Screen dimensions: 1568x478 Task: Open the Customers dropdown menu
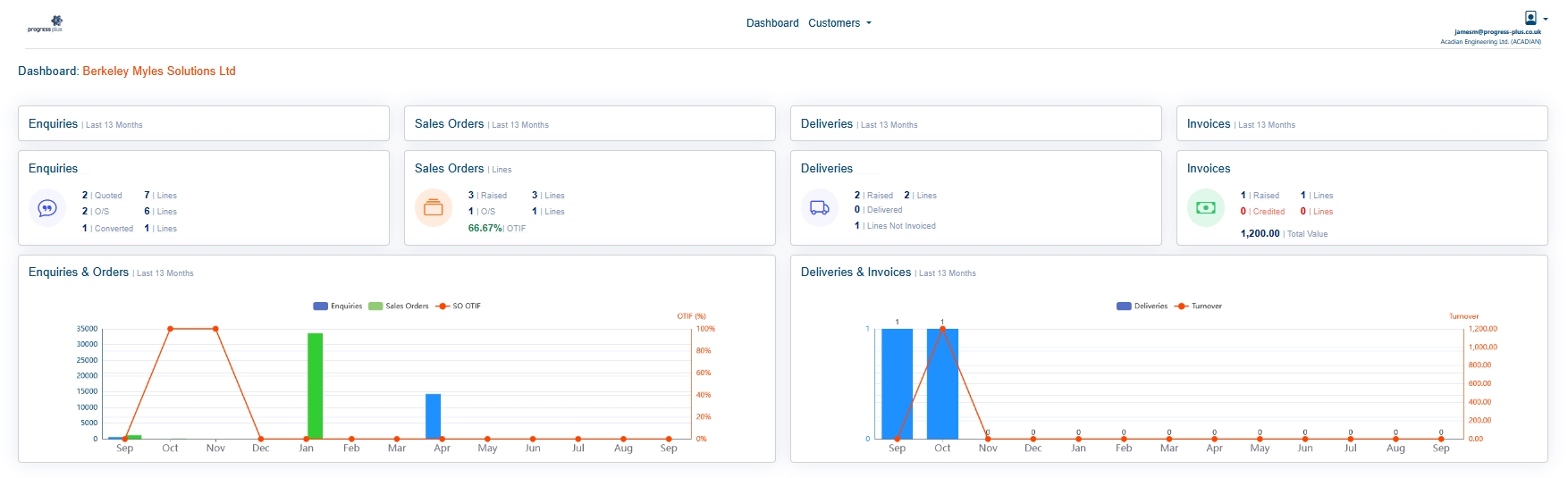[839, 23]
